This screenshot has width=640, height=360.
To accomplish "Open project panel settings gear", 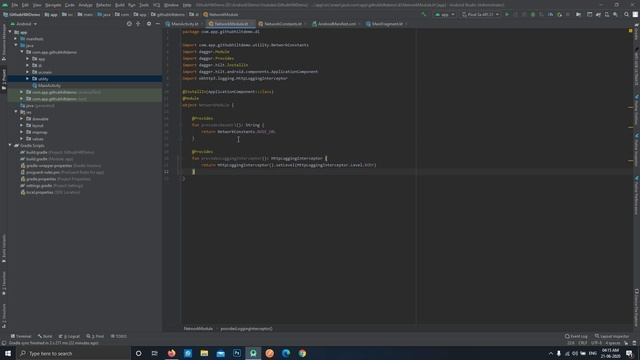I will click(x=149, y=24).
